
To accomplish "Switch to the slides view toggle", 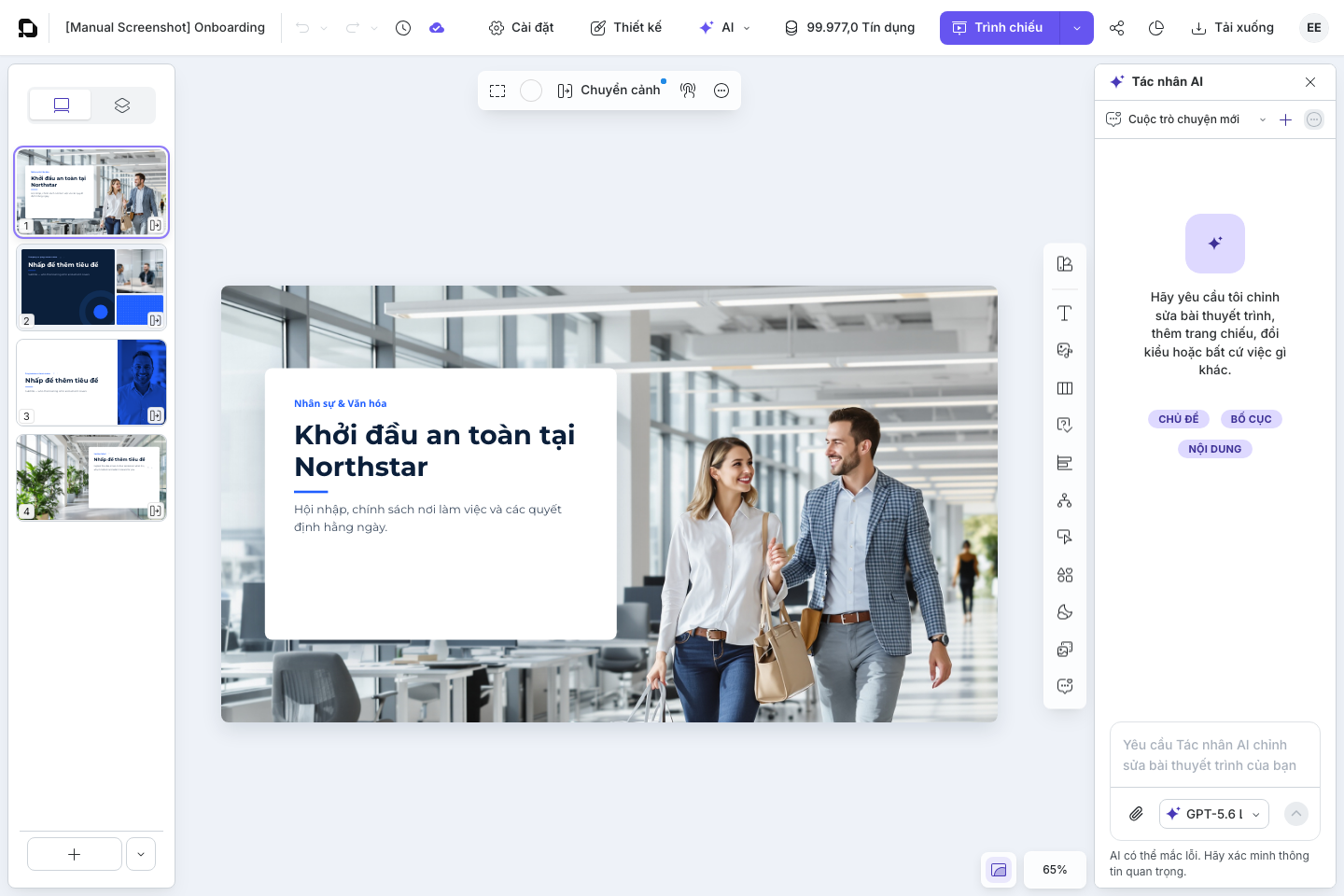I will [61, 105].
